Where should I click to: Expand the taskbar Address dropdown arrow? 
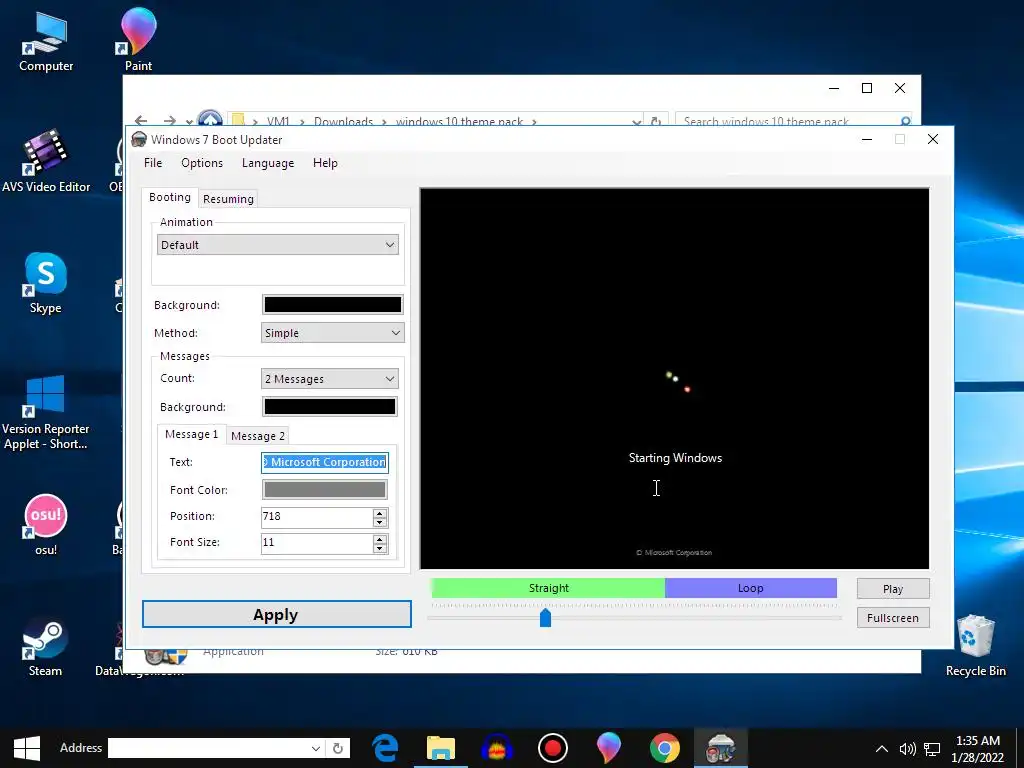pyautogui.click(x=315, y=748)
